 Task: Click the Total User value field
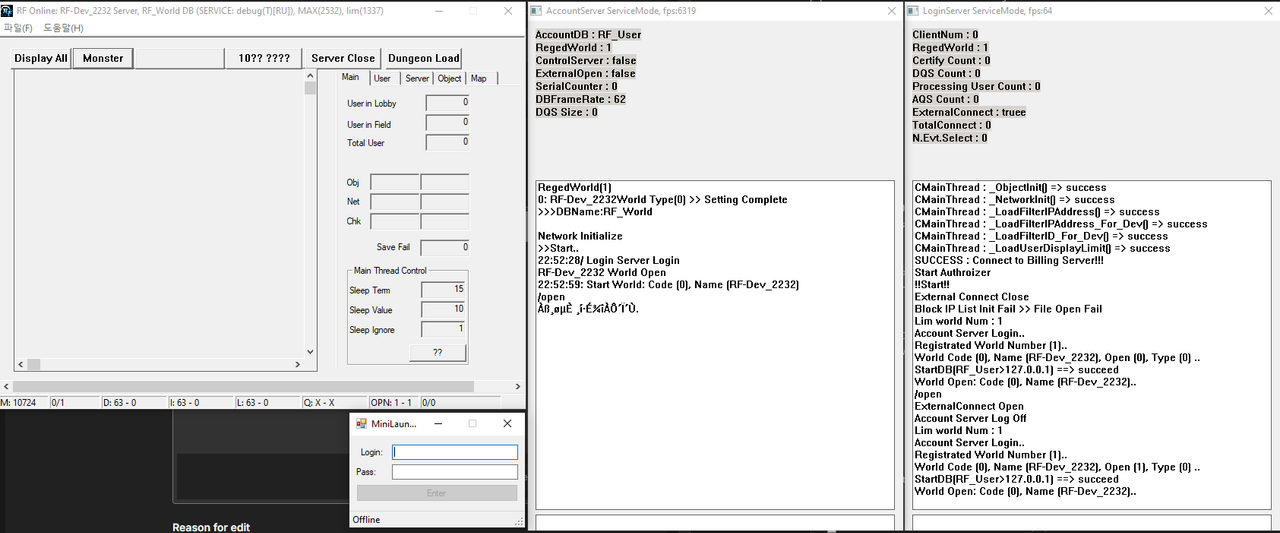click(x=447, y=142)
